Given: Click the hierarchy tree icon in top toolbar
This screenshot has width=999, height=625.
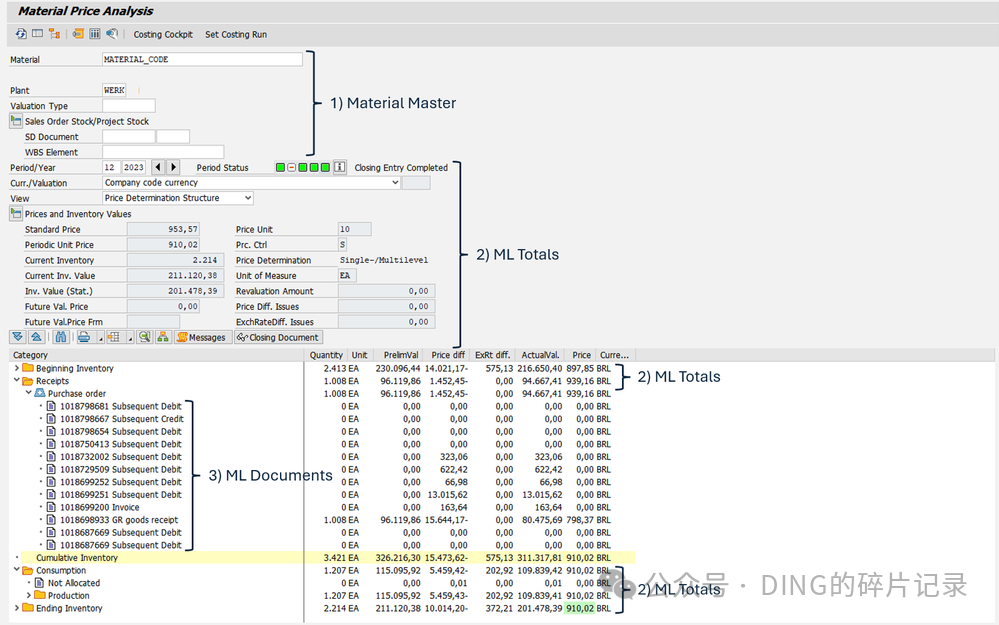Looking at the screenshot, I should (54, 34).
